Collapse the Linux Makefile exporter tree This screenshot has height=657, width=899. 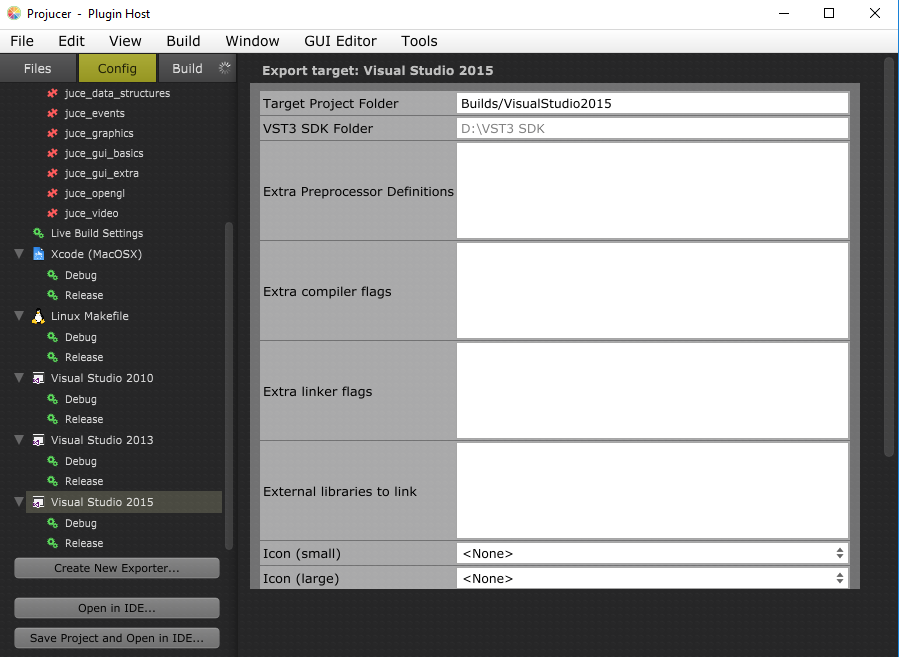19,315
